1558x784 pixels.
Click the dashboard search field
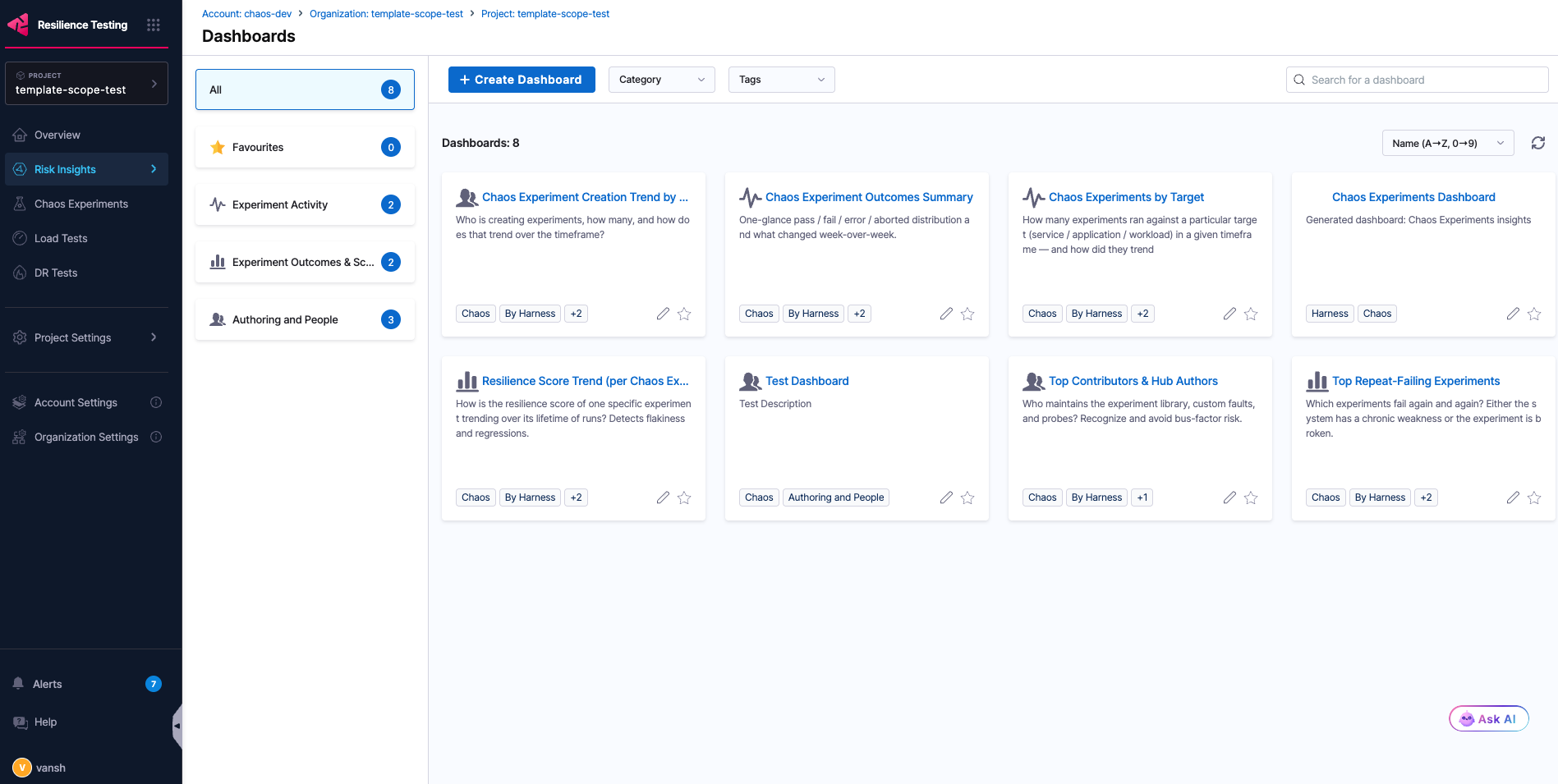(x=1418, y=80)
